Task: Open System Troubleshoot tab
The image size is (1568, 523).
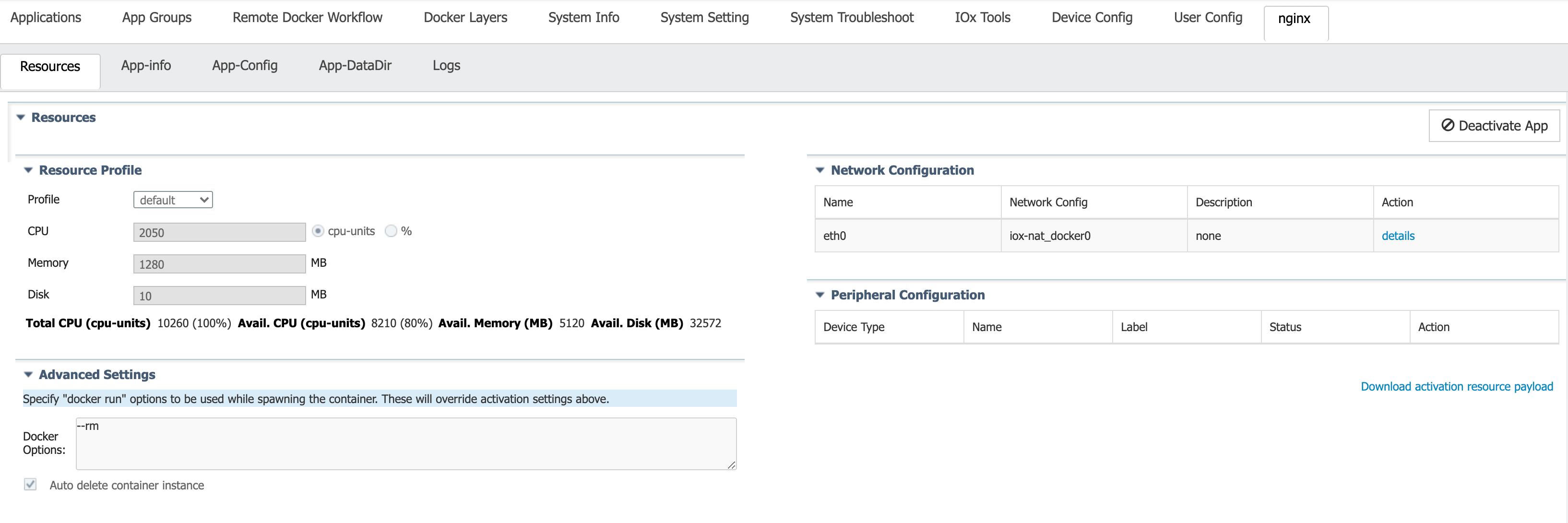Action: click(x=852, y=17)
